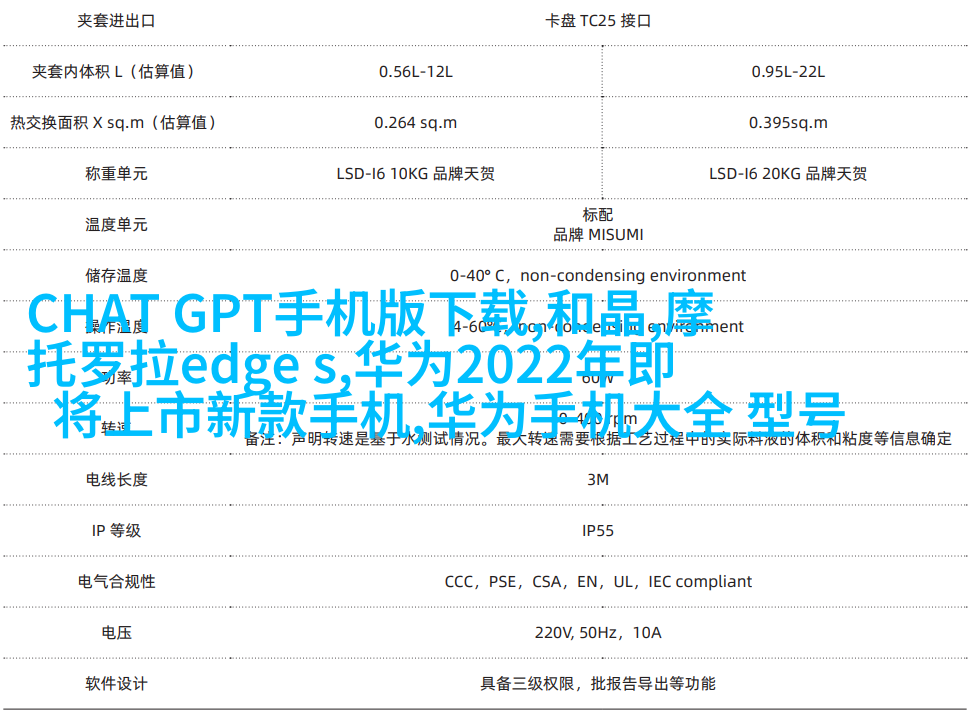Click the 3M cable length value
971x716 pixels.
pos(598,479)
